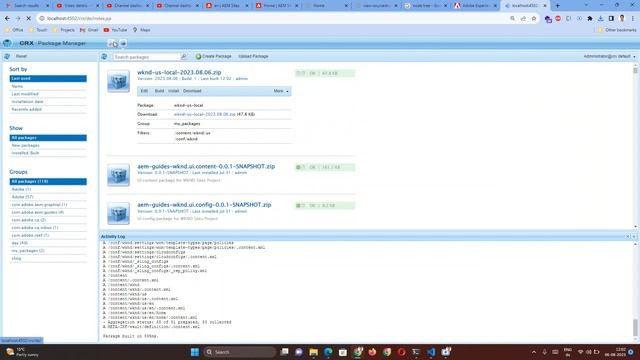This screenshot has width=640, height=360.
Task: Open Firefox in taskbar
Action: coord(372,352)
